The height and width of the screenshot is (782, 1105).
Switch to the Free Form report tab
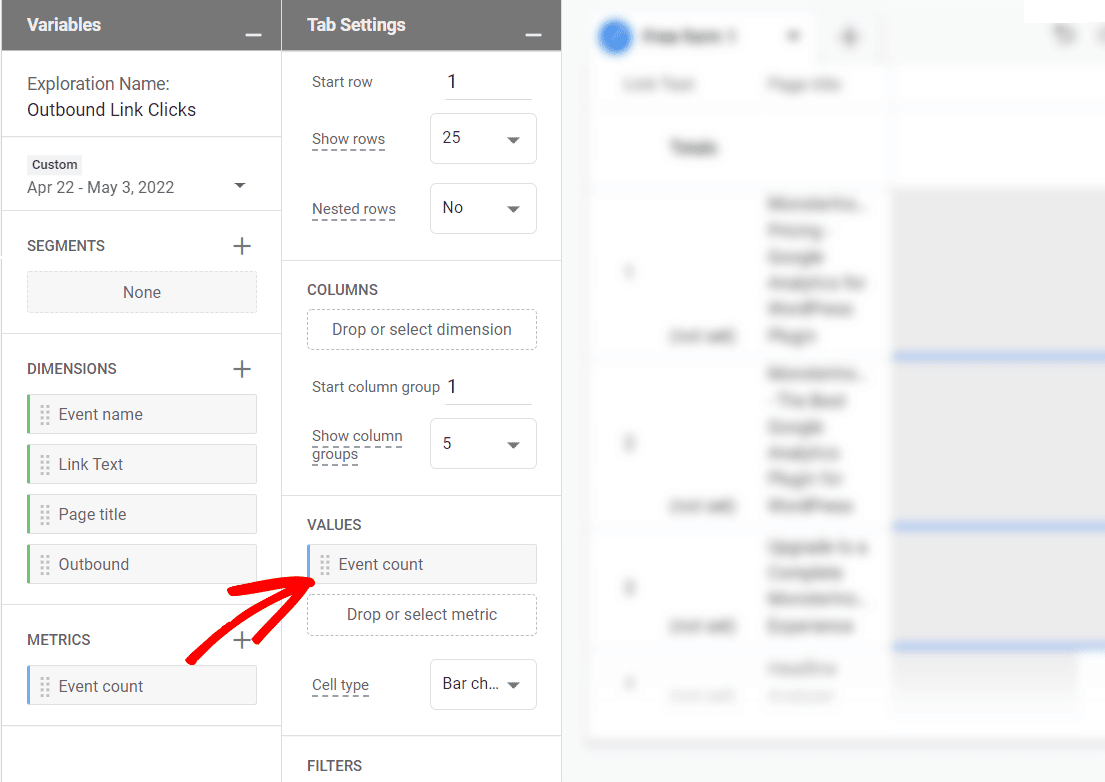pos(680,37)
